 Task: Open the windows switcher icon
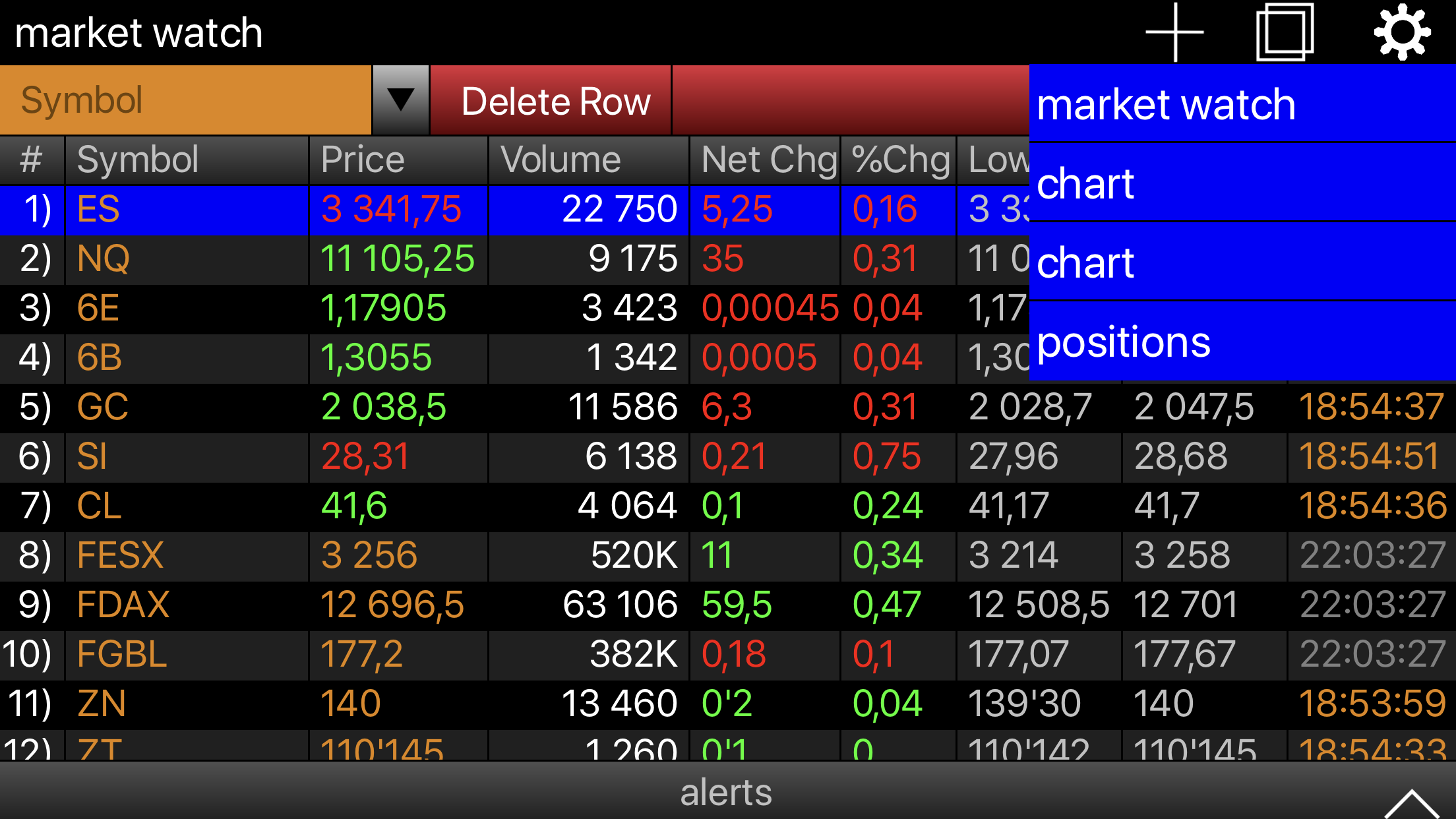[1285, 32]
